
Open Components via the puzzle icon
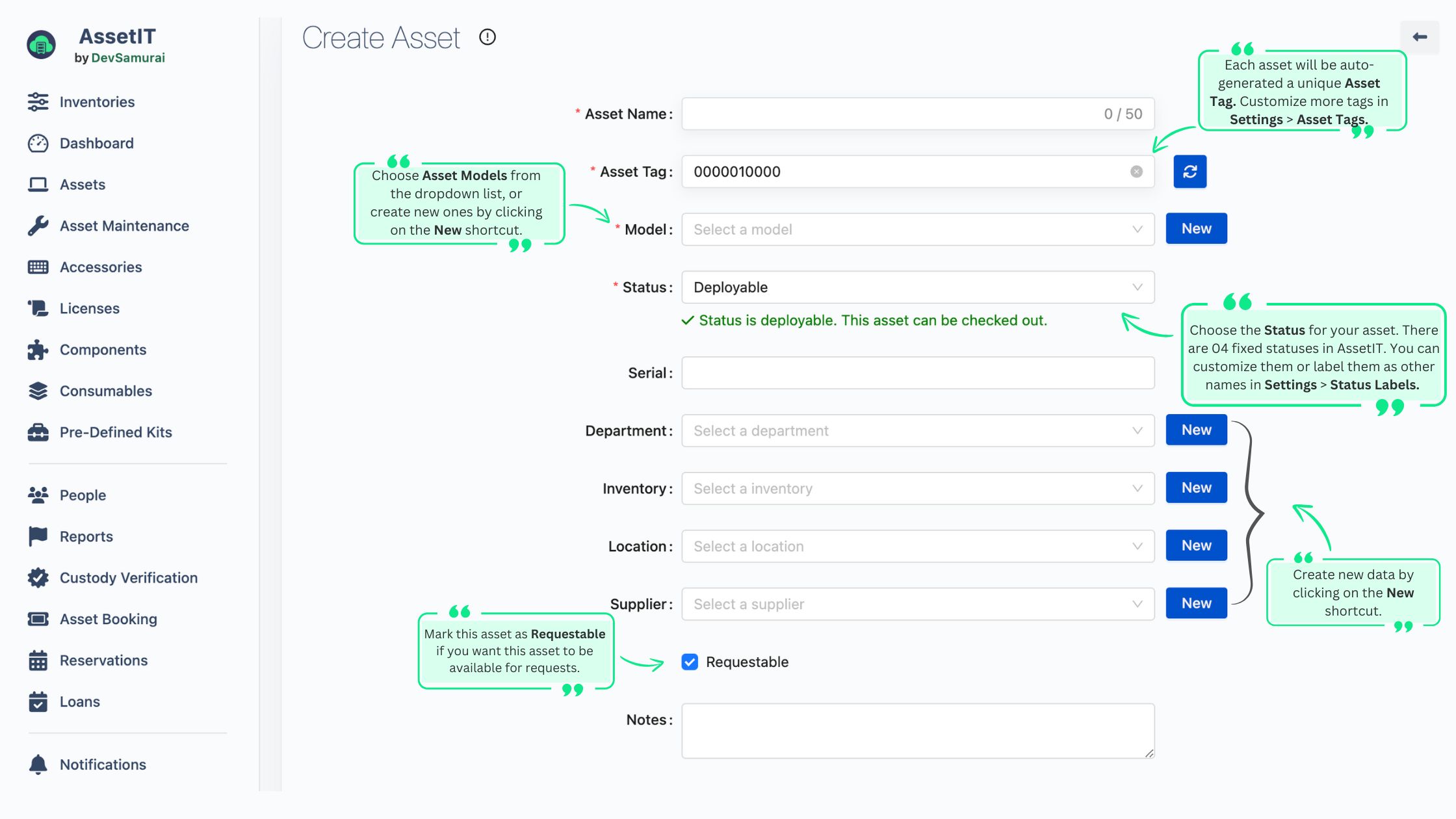pos(38,350)
